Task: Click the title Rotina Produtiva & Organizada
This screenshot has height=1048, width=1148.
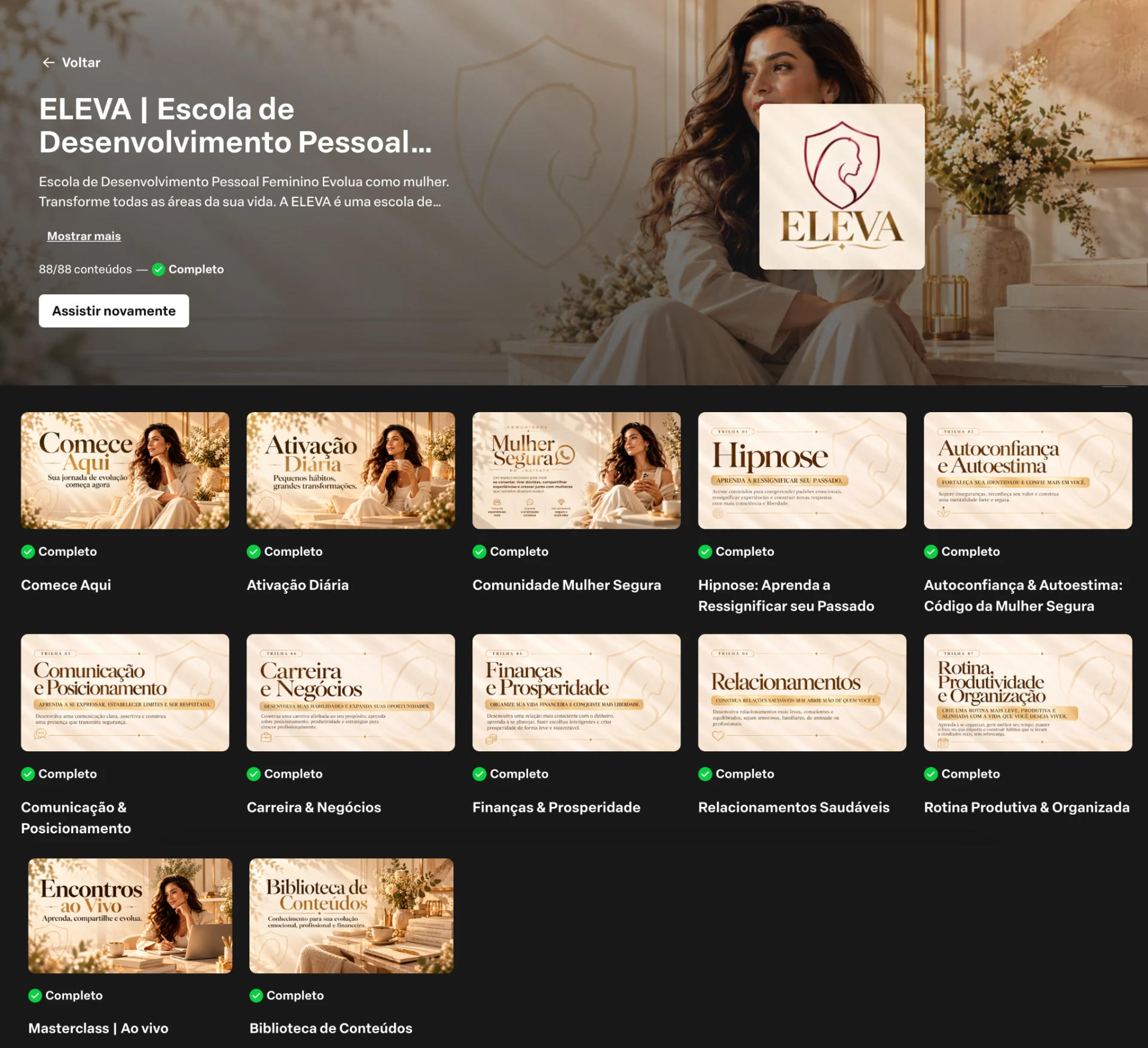Action: point(1027,808)
